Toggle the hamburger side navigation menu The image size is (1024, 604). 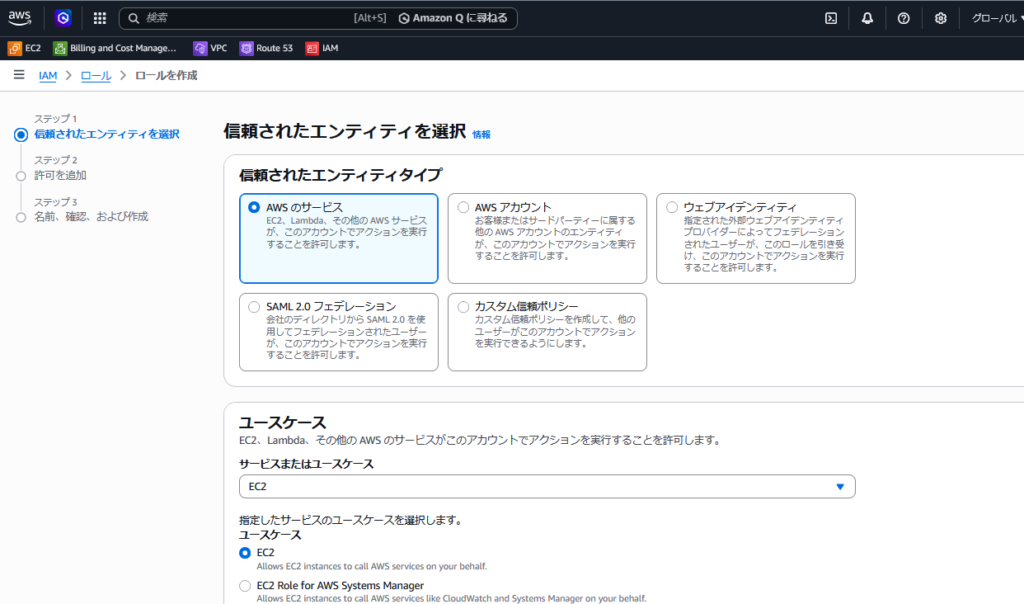tap(19, 75)
